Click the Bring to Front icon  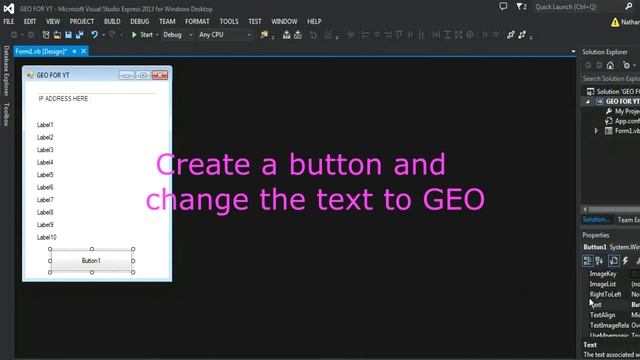(x=287, y=35)
